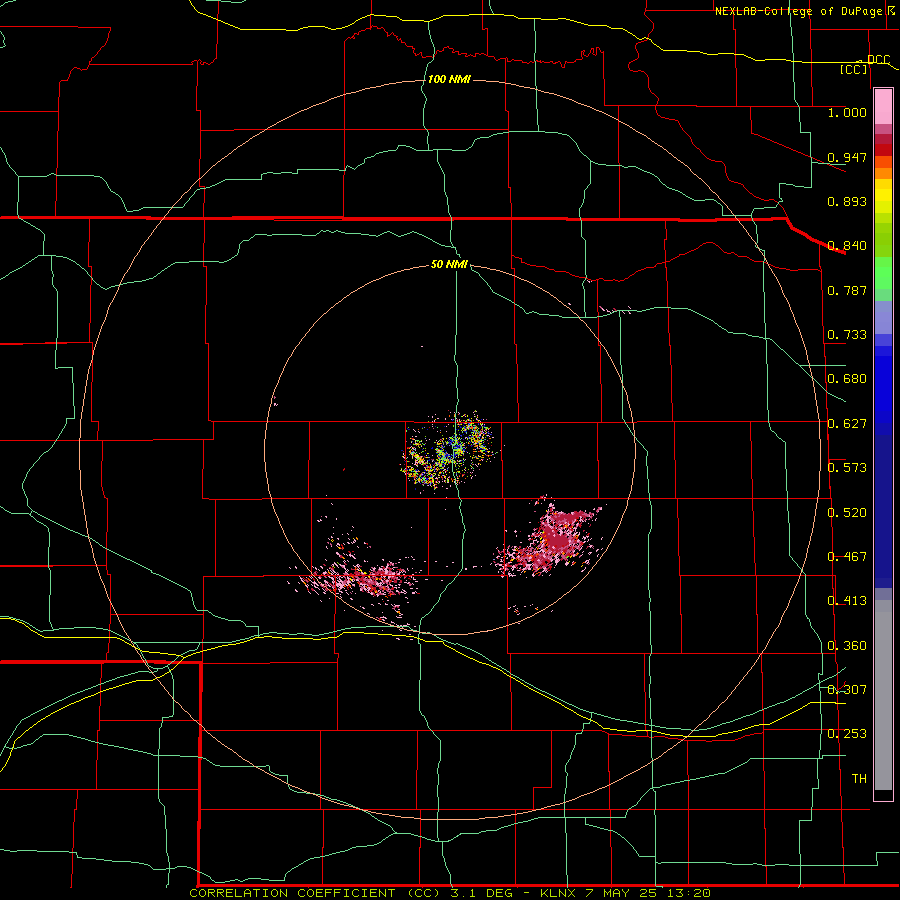
Task: Click the 0.893 scale value
Action: pos(847,201)
